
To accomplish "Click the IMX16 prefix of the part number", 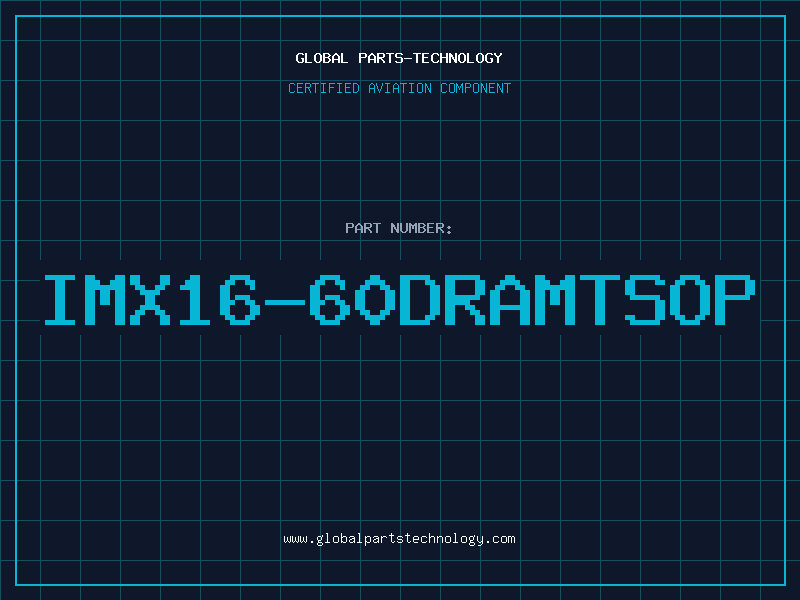I will 153,300.
